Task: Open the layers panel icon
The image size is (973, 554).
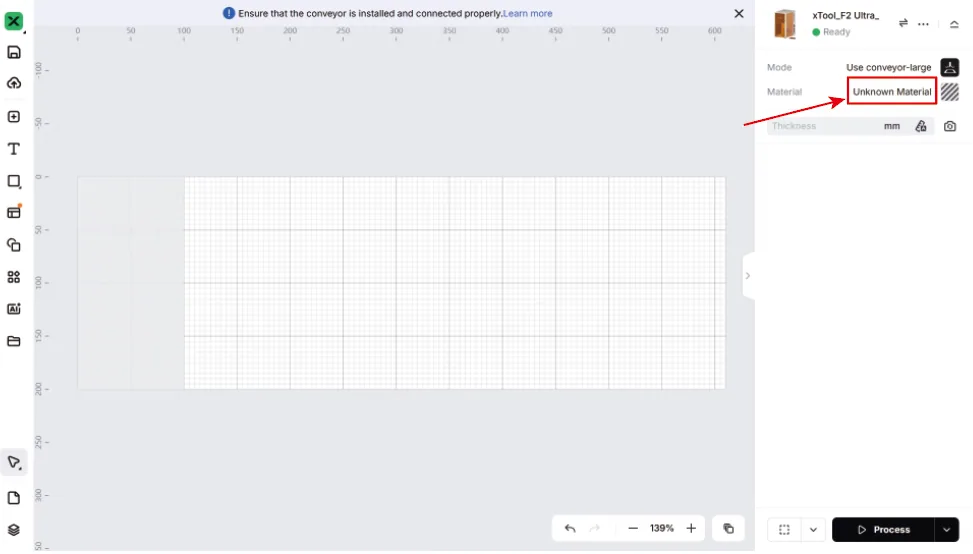Action: pos(14,530)
